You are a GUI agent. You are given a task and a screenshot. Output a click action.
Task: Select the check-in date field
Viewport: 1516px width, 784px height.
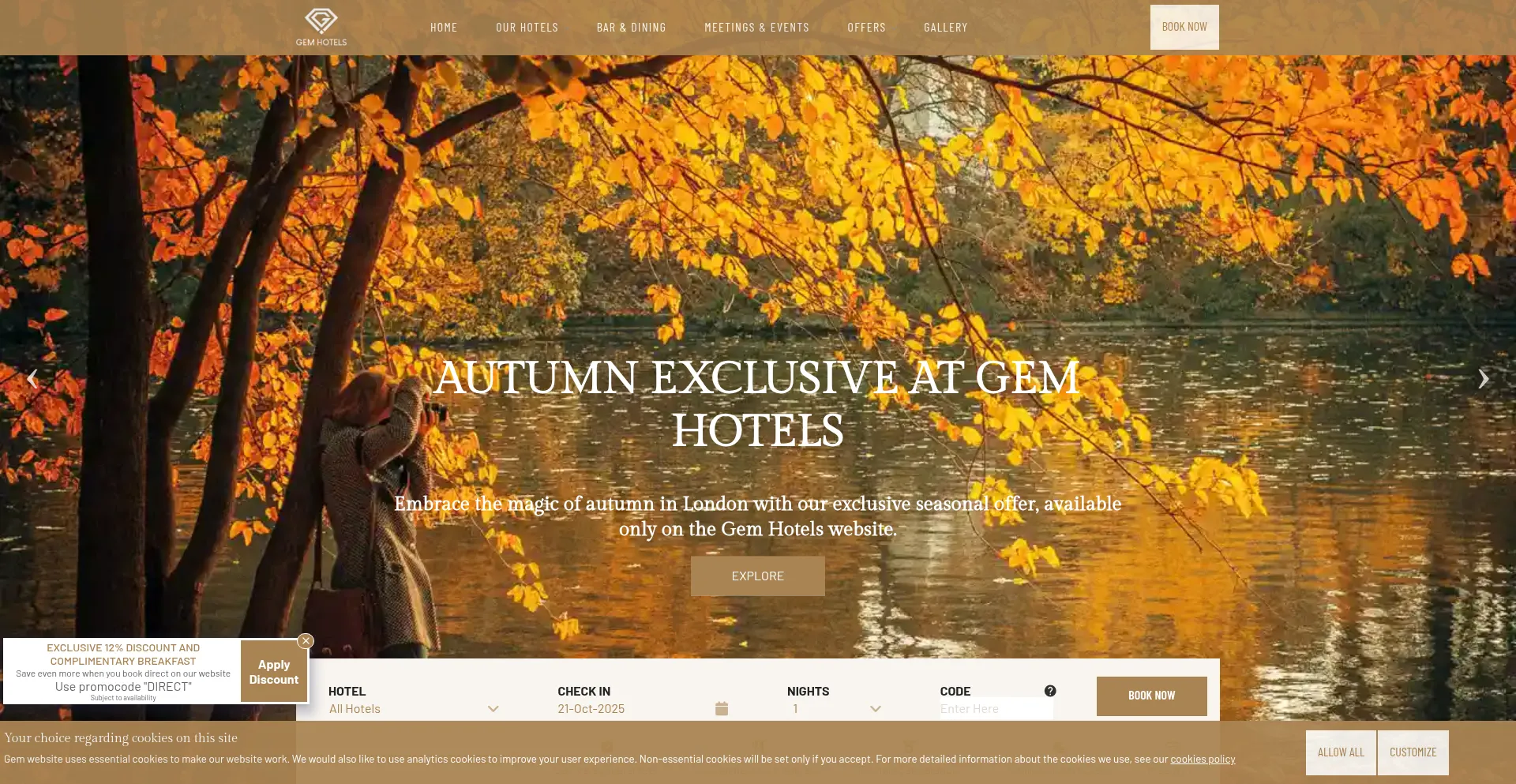click(643, 709)
